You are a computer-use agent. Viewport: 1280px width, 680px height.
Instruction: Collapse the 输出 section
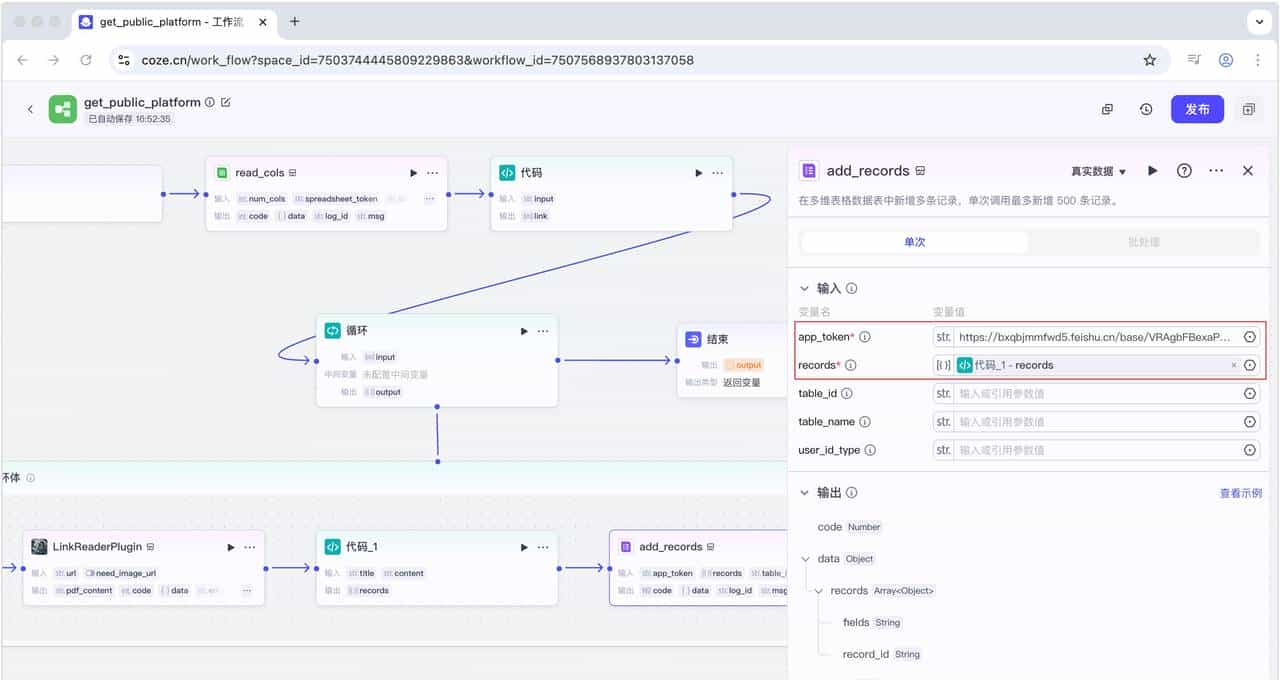tap(806, 493)
